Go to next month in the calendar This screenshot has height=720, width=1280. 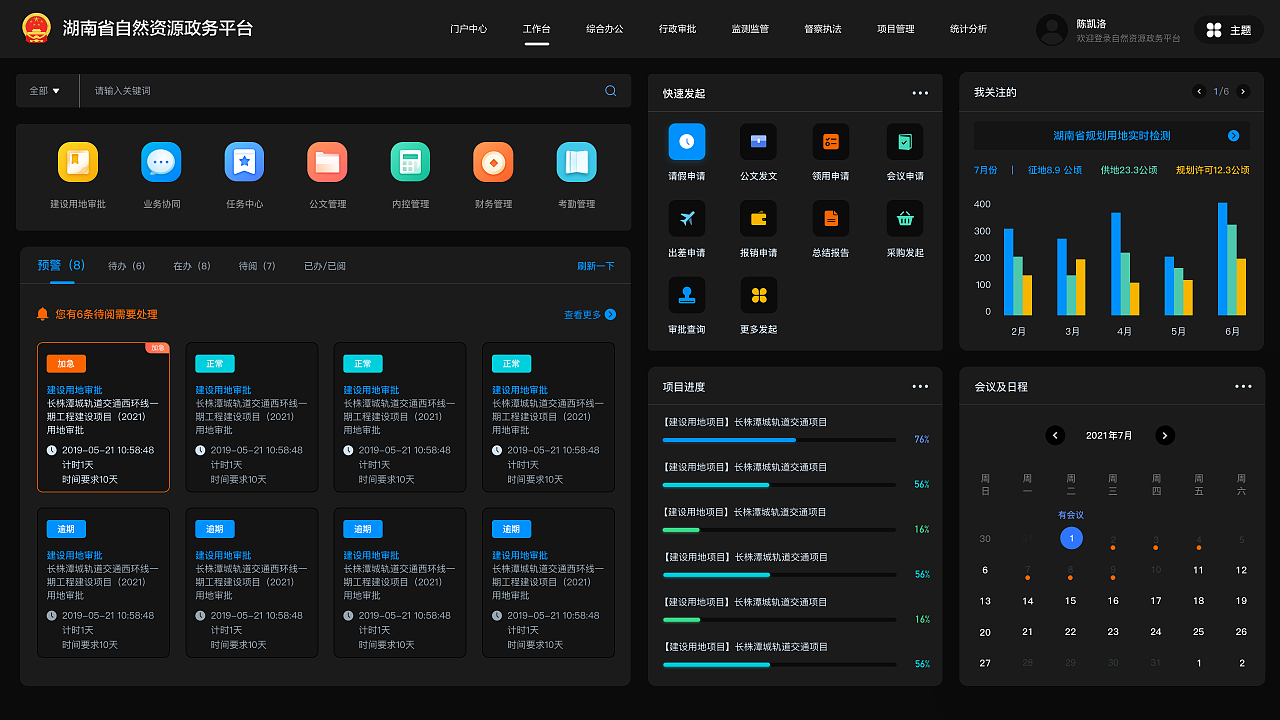1164,435
